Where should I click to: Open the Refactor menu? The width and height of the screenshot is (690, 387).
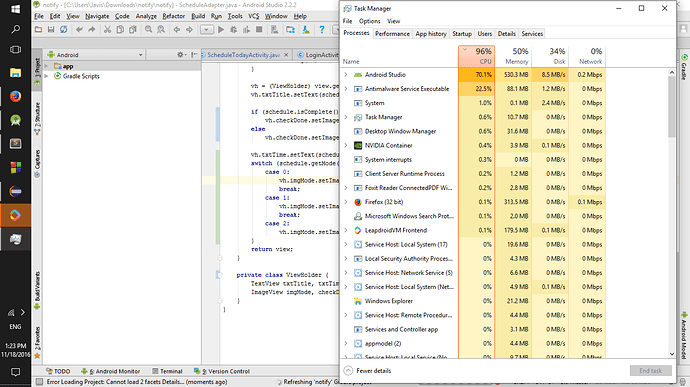click(173, 16)
